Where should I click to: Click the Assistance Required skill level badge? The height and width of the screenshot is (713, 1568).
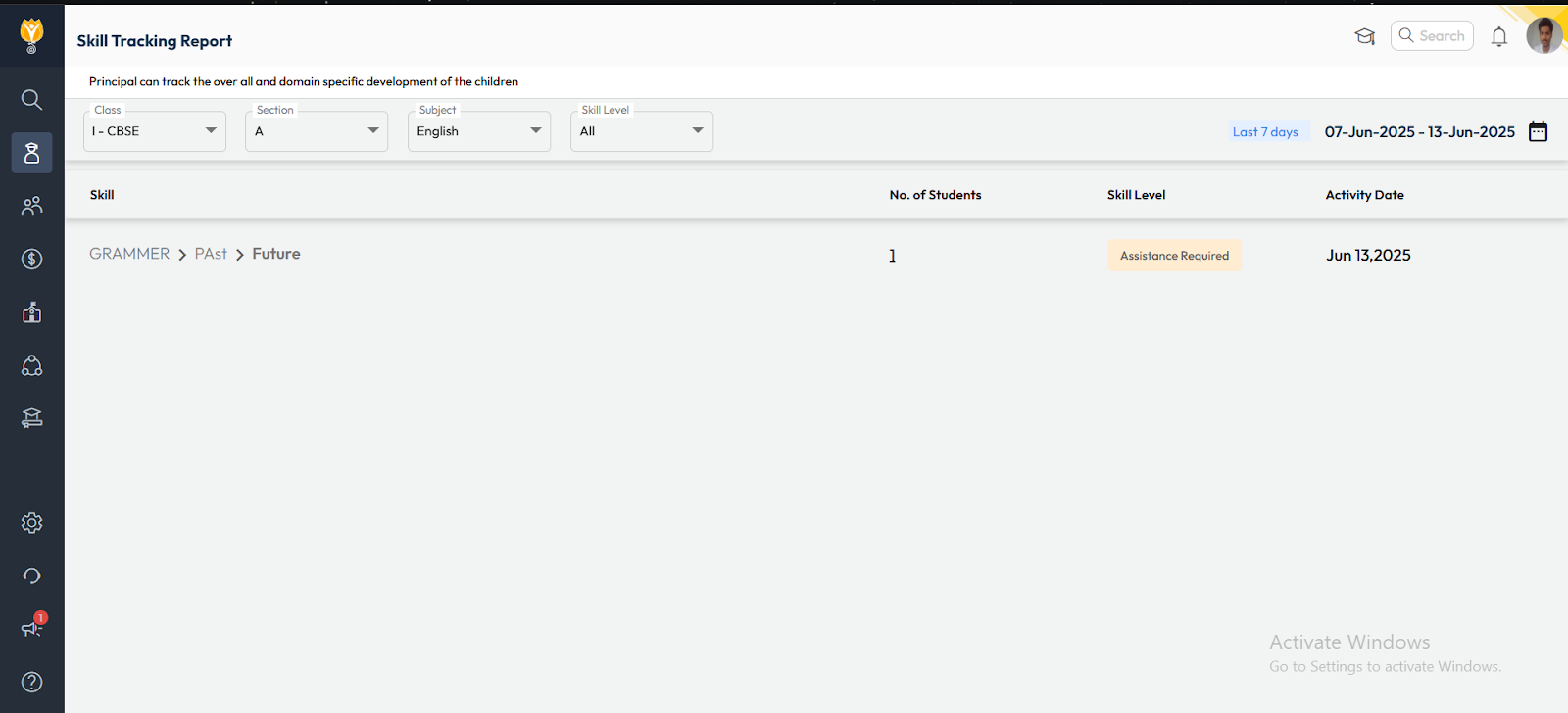point(1174,256)
